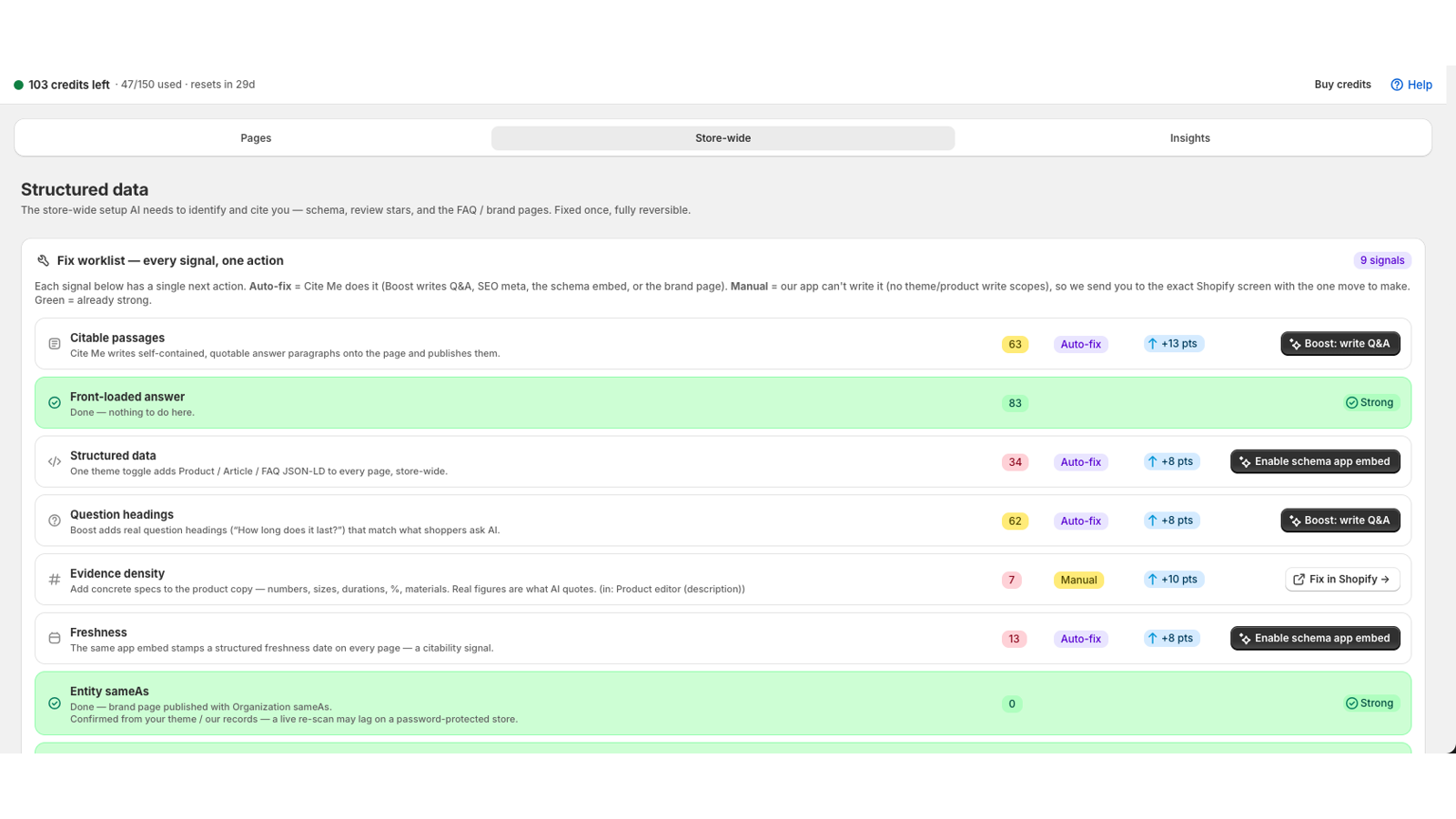Click +10 pts badge on Evidence density
The image size is (1456, 819).
pyautogui.click(x=1173, y=580)
